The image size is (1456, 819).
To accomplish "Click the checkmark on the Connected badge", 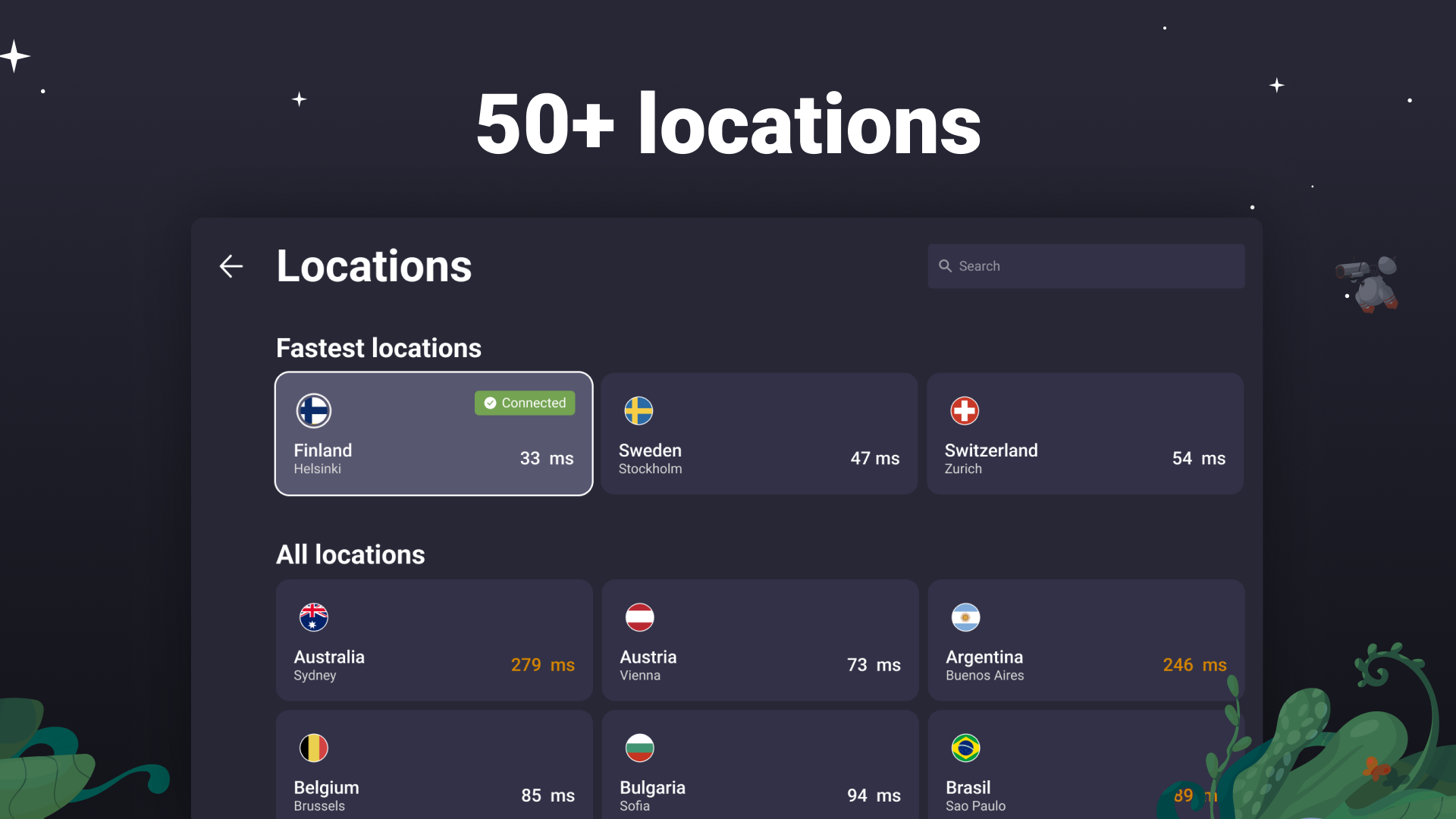I will coord(491,403).
